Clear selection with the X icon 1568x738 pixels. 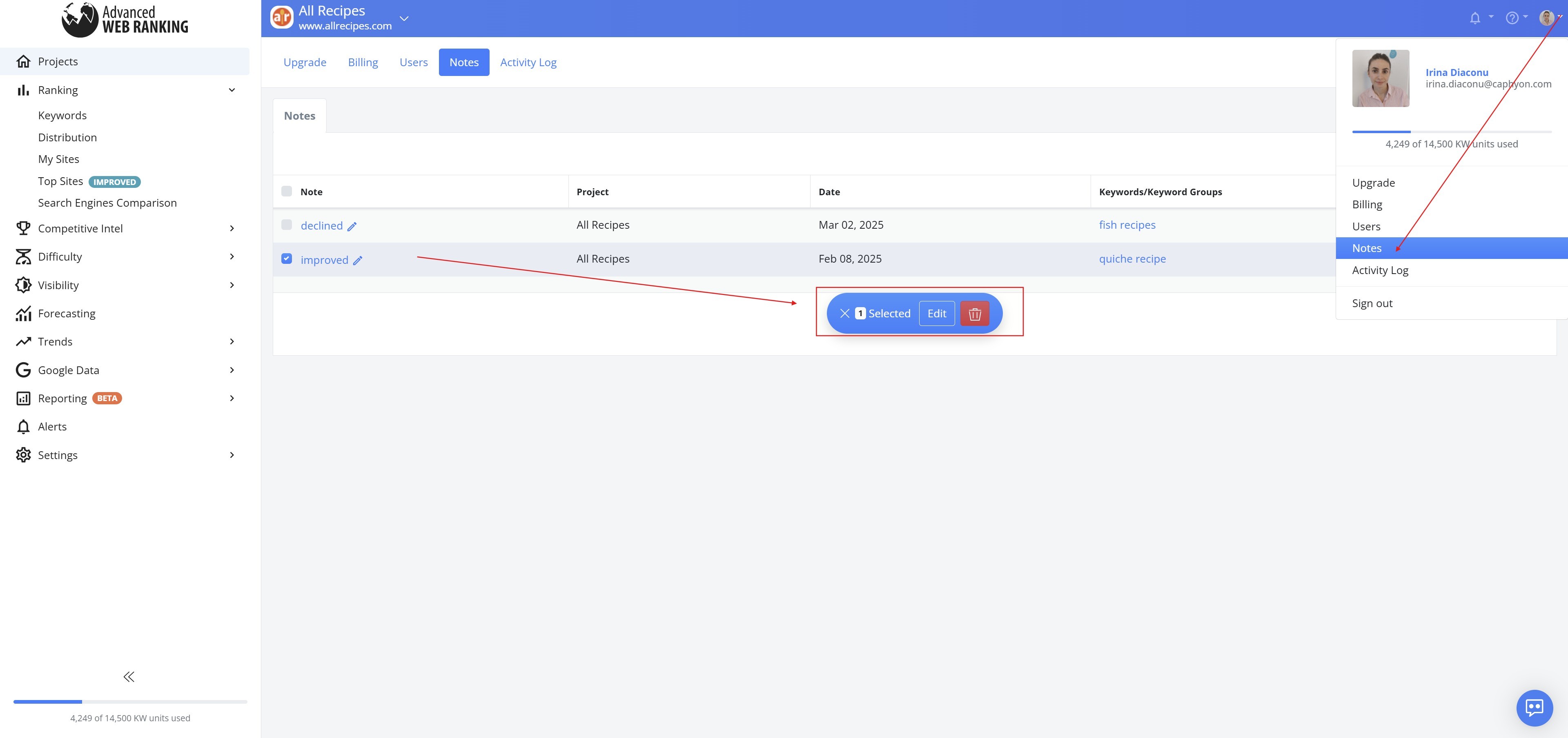tap(845, 314)
